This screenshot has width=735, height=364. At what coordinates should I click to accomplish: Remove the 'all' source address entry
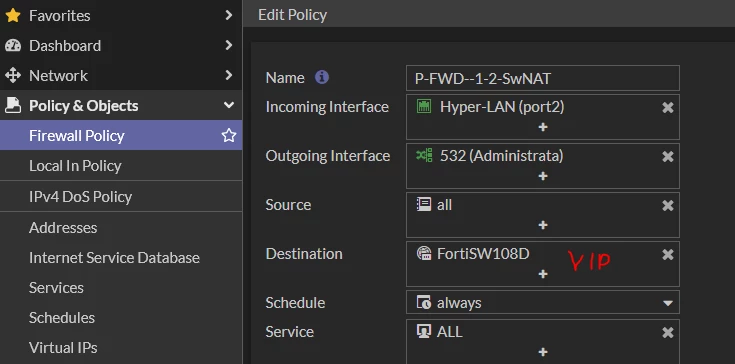click(x=668, y=206)
